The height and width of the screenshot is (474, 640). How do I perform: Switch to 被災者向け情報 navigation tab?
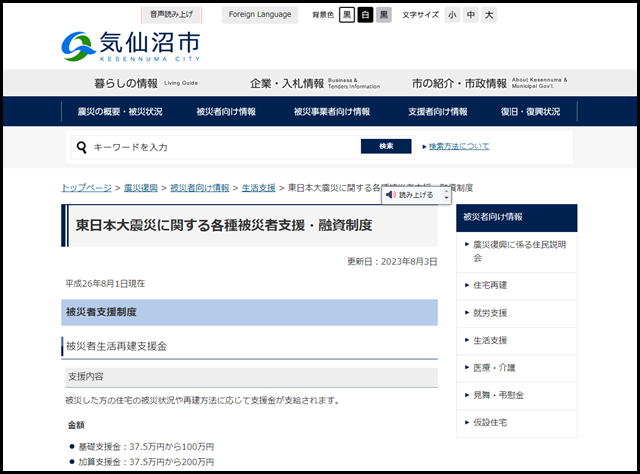point(226,112)
